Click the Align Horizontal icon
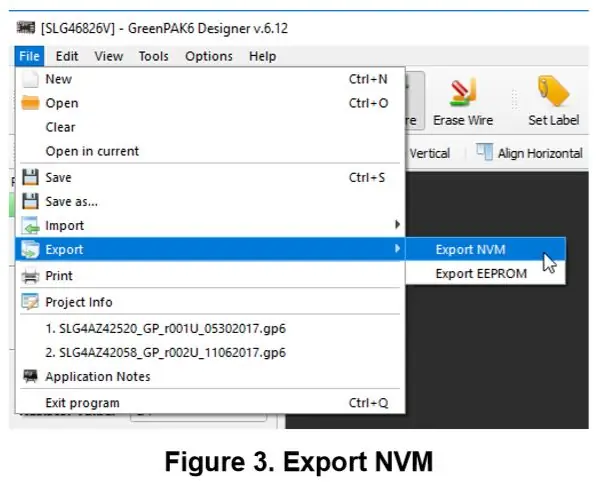 click(485, 152)
